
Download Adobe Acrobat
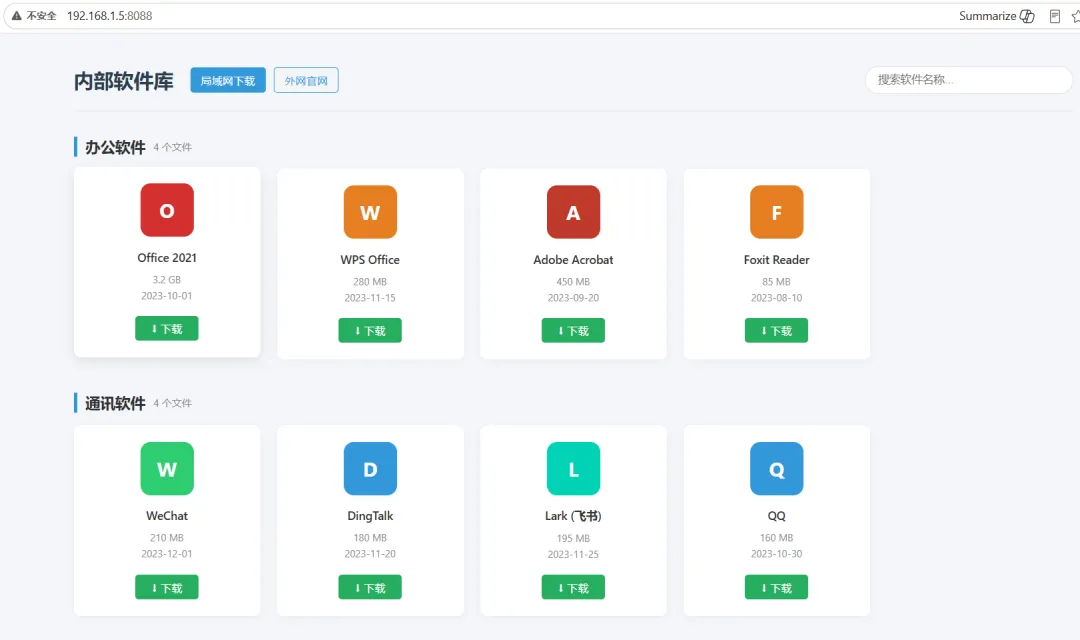[x=573, y=331]
